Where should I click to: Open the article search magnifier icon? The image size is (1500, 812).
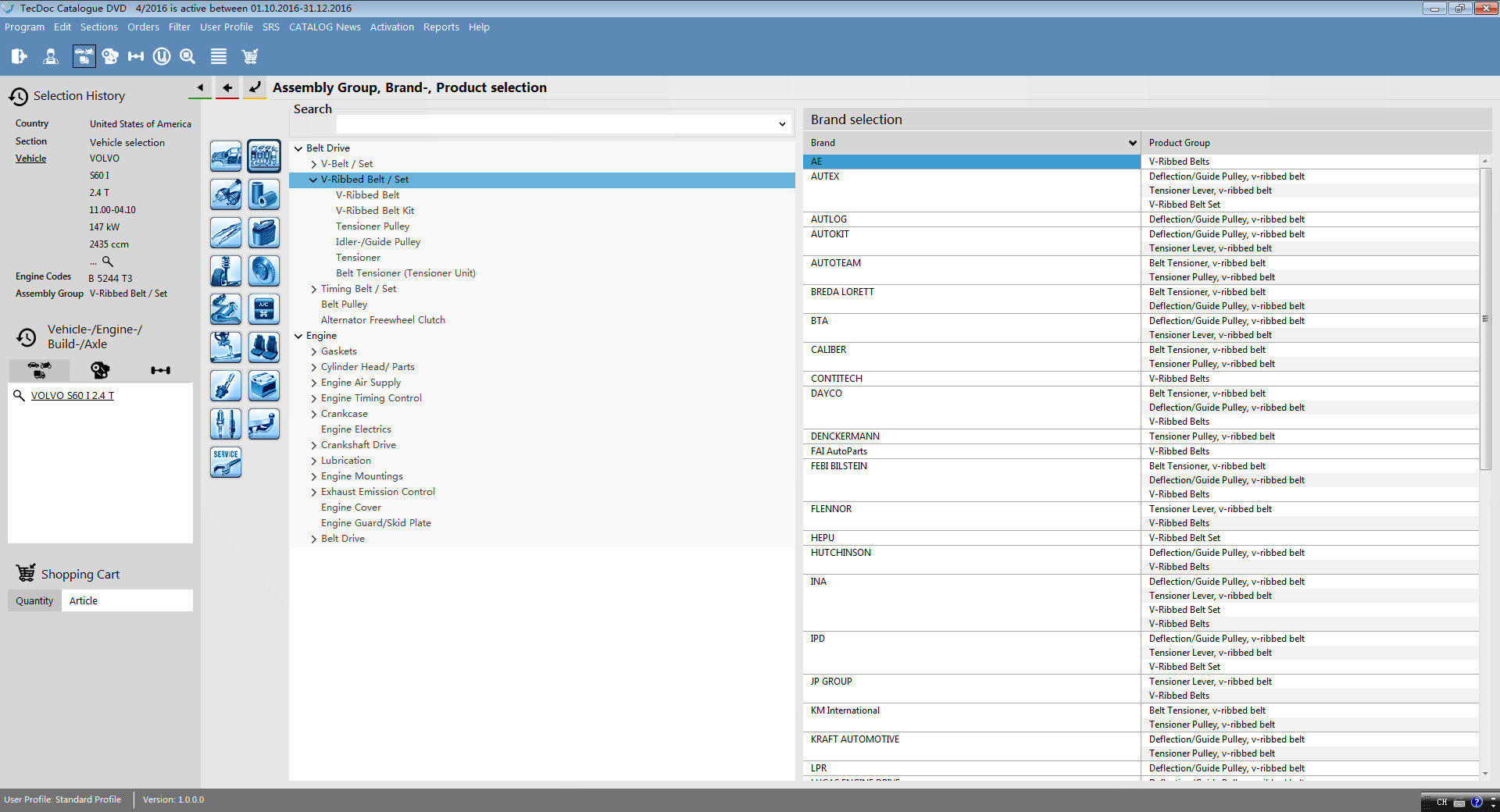[x=187, y=56]
